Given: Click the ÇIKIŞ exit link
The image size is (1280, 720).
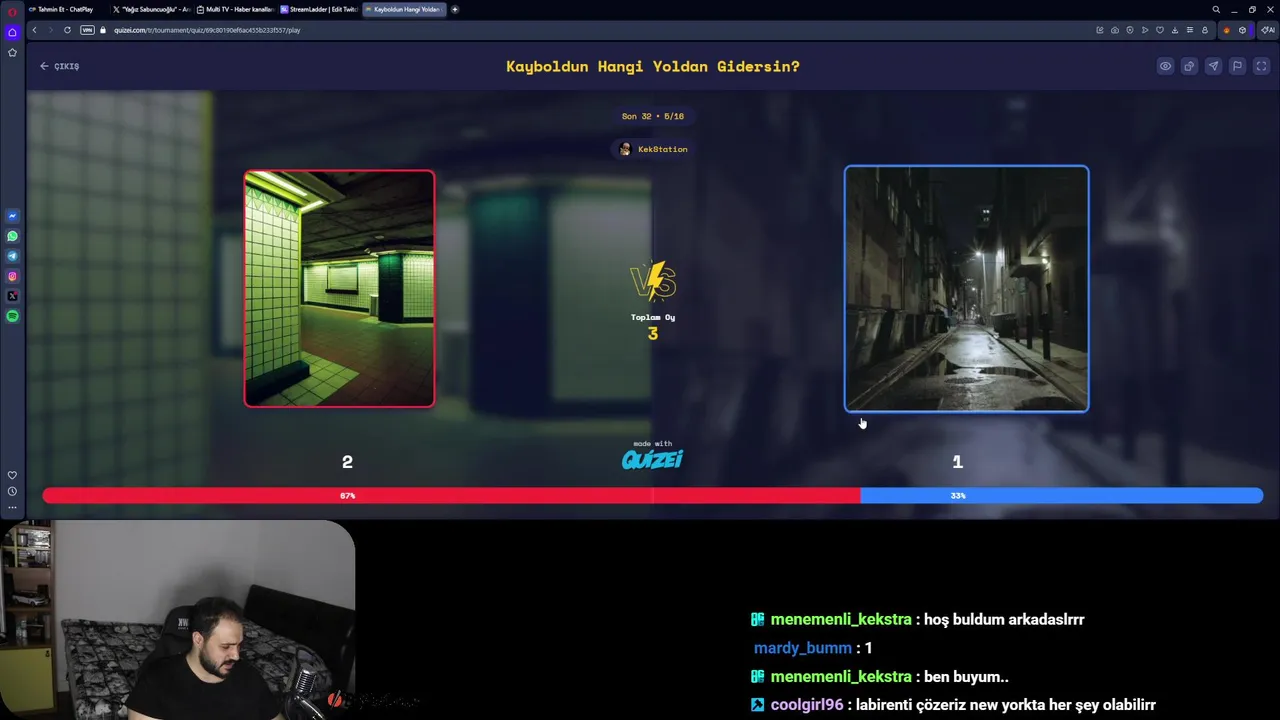Looking at the screenshot, I should [59, 66].
